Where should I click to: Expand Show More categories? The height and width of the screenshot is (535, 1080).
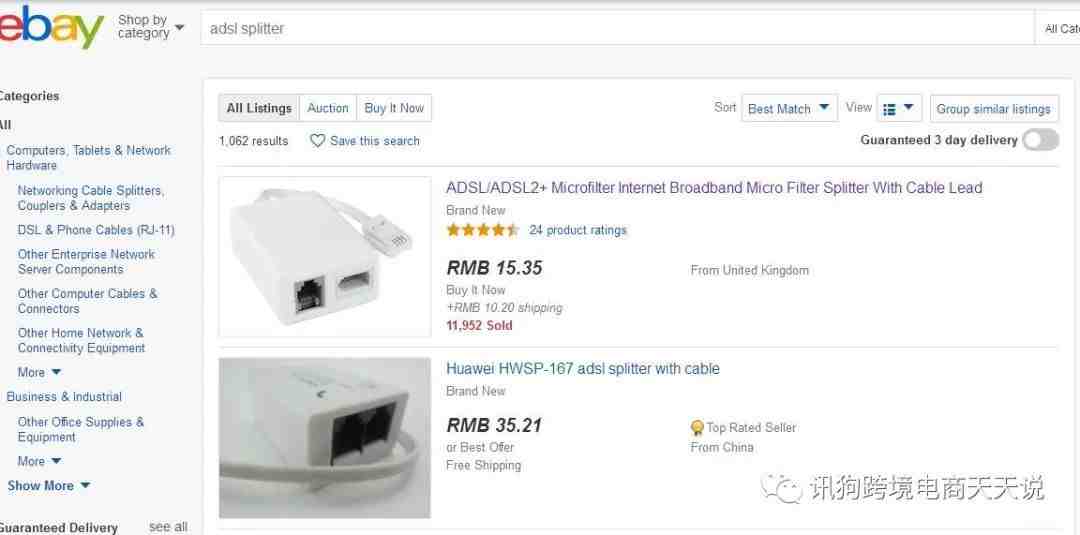[48, 485]
